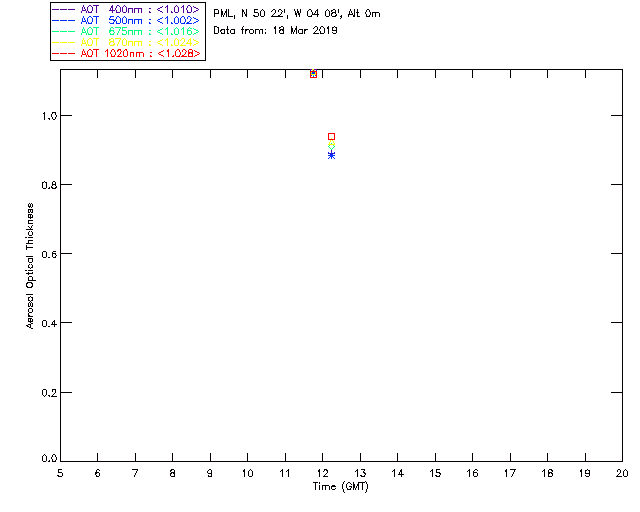640x512 pixels.
Task: Click the Aerosol Optical Thickness axis label
Action: click(x=30, y=266)
